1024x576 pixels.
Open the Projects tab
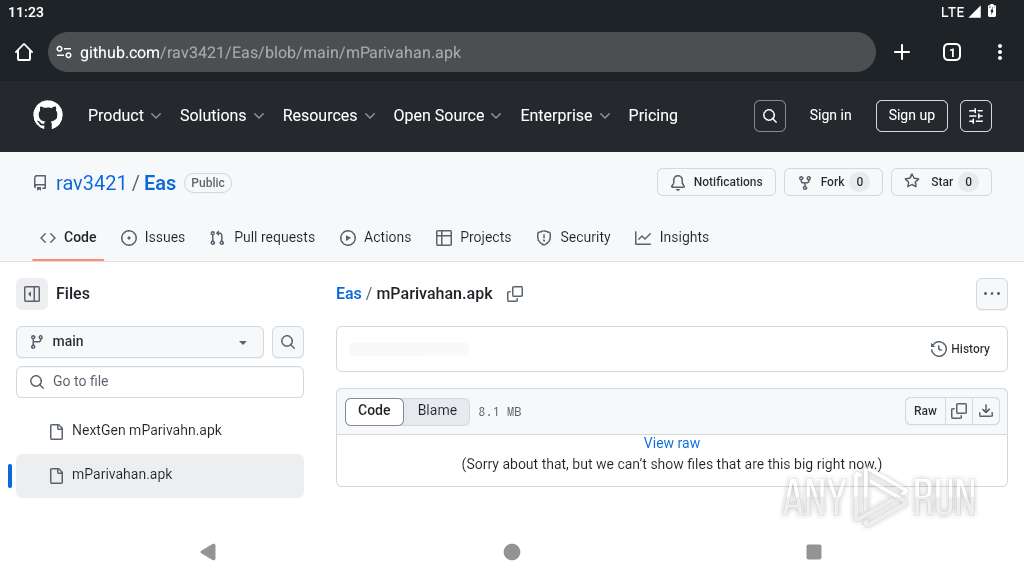pos(473,238)
